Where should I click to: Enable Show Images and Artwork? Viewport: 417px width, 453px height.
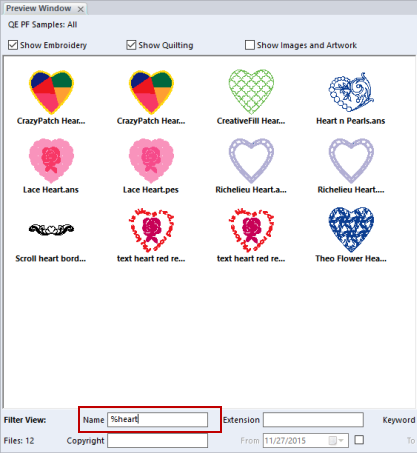250,45
